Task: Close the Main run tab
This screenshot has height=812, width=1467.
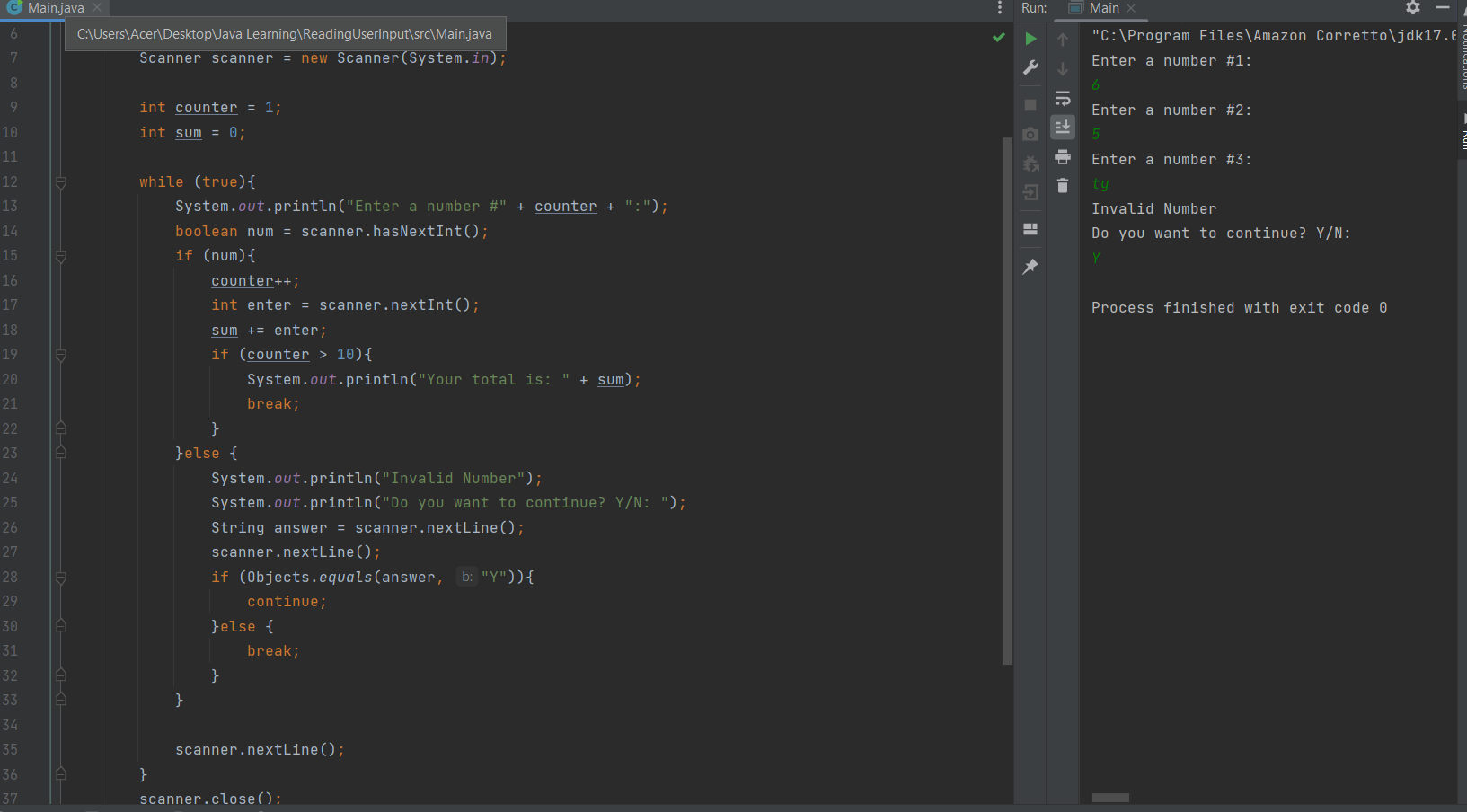Action: (x=1131, y=8)
